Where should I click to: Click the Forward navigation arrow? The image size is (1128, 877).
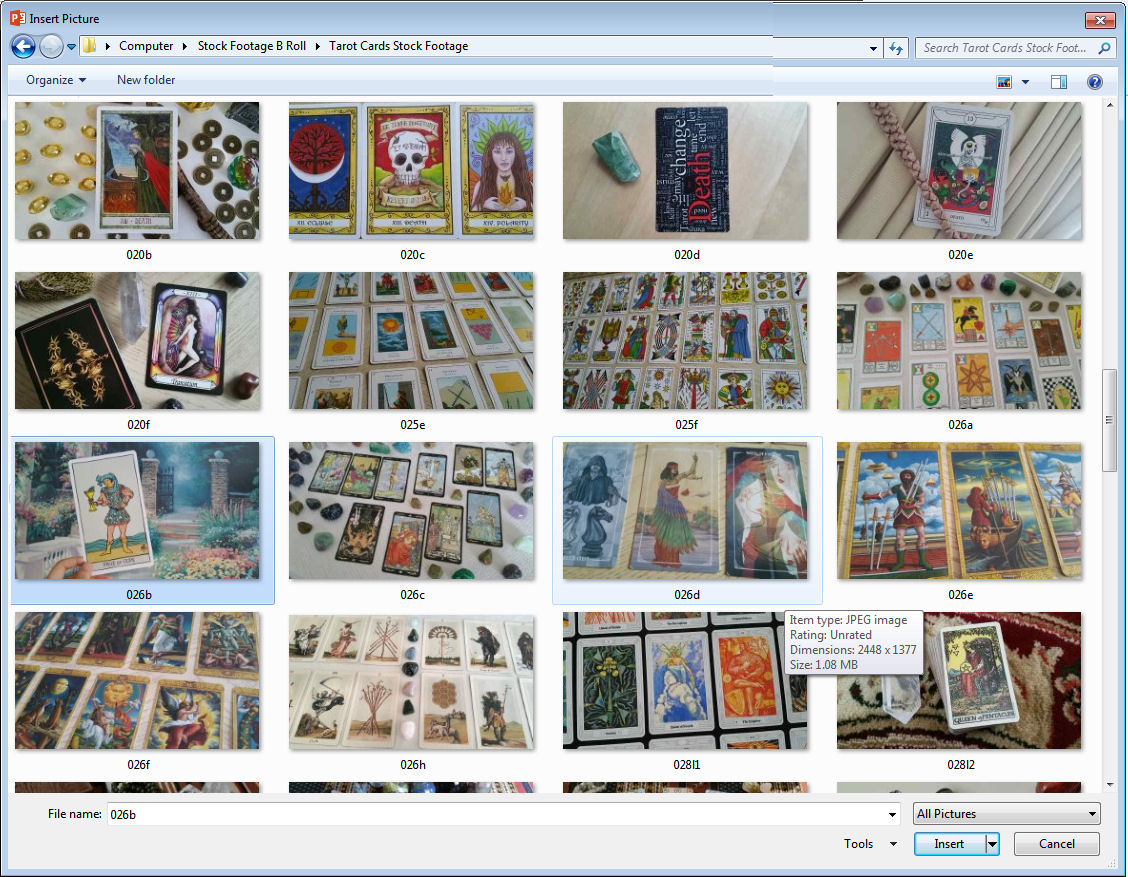(51, 46)
